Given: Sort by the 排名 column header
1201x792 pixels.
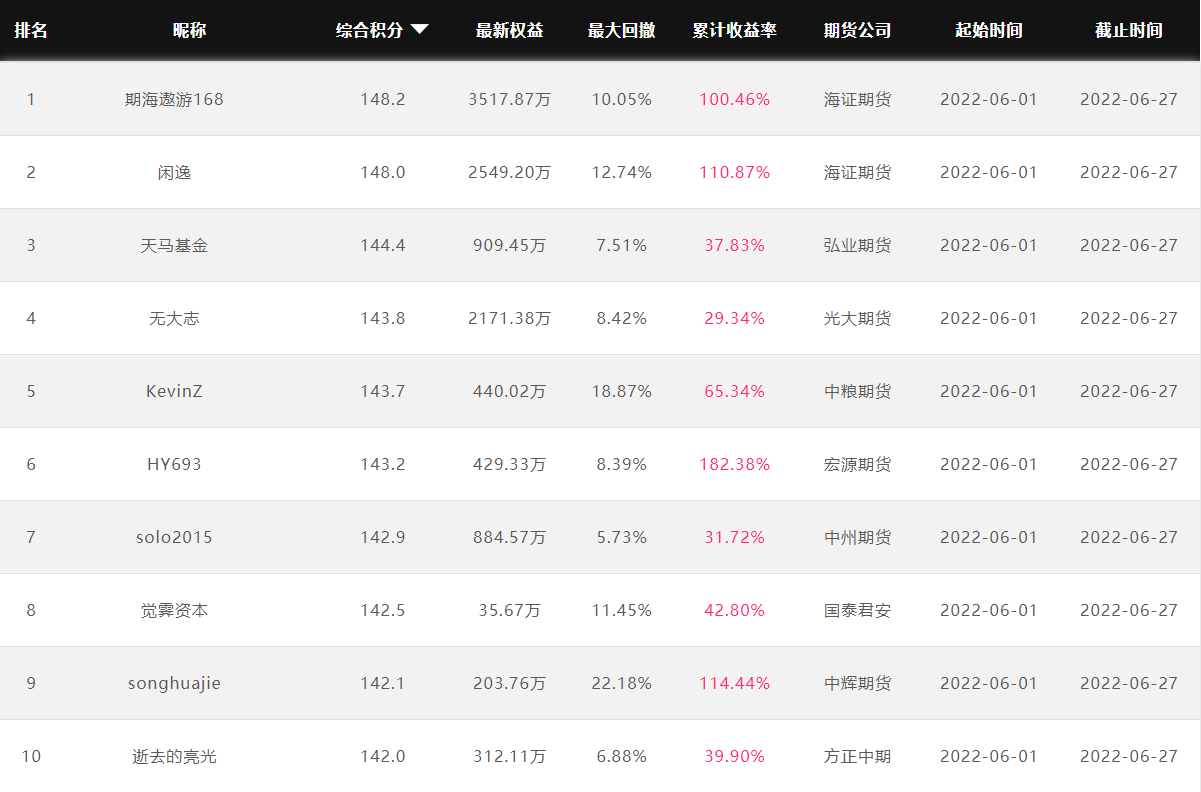Looking at the screenshot, I should coord(31,30).
